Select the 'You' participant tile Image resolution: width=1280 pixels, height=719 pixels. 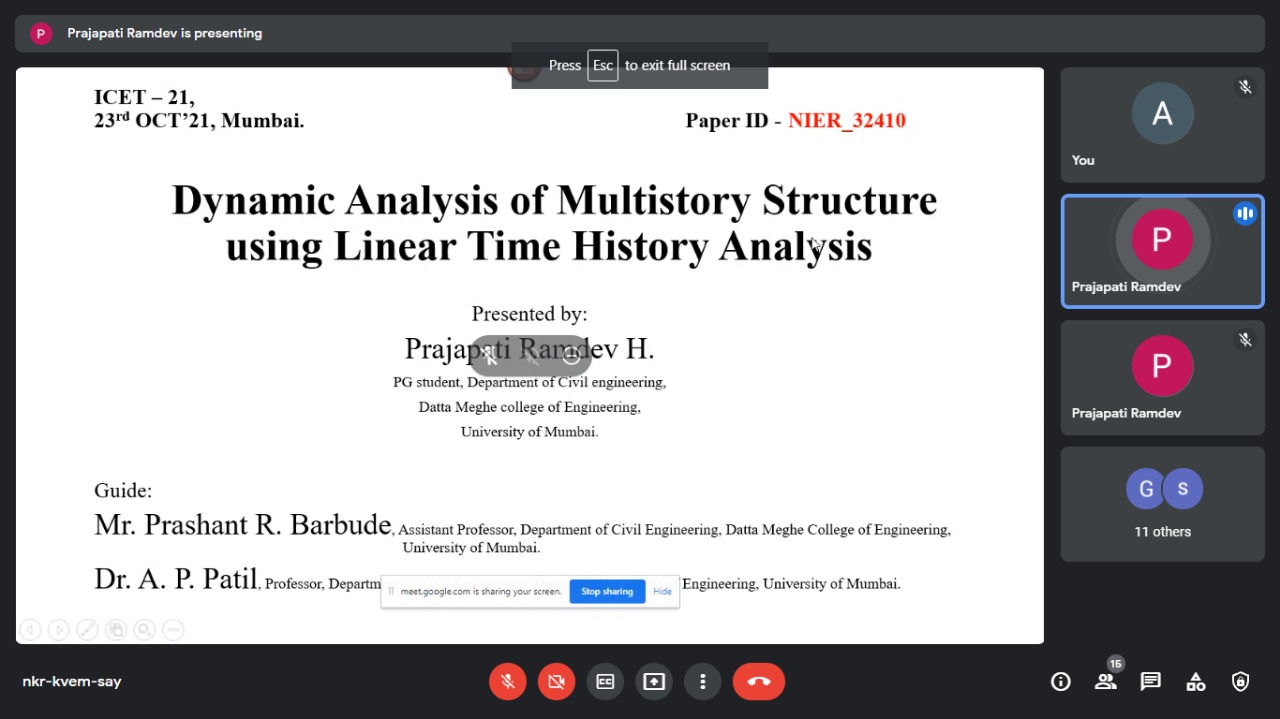pyautogui.click(x=1162, y=125)
